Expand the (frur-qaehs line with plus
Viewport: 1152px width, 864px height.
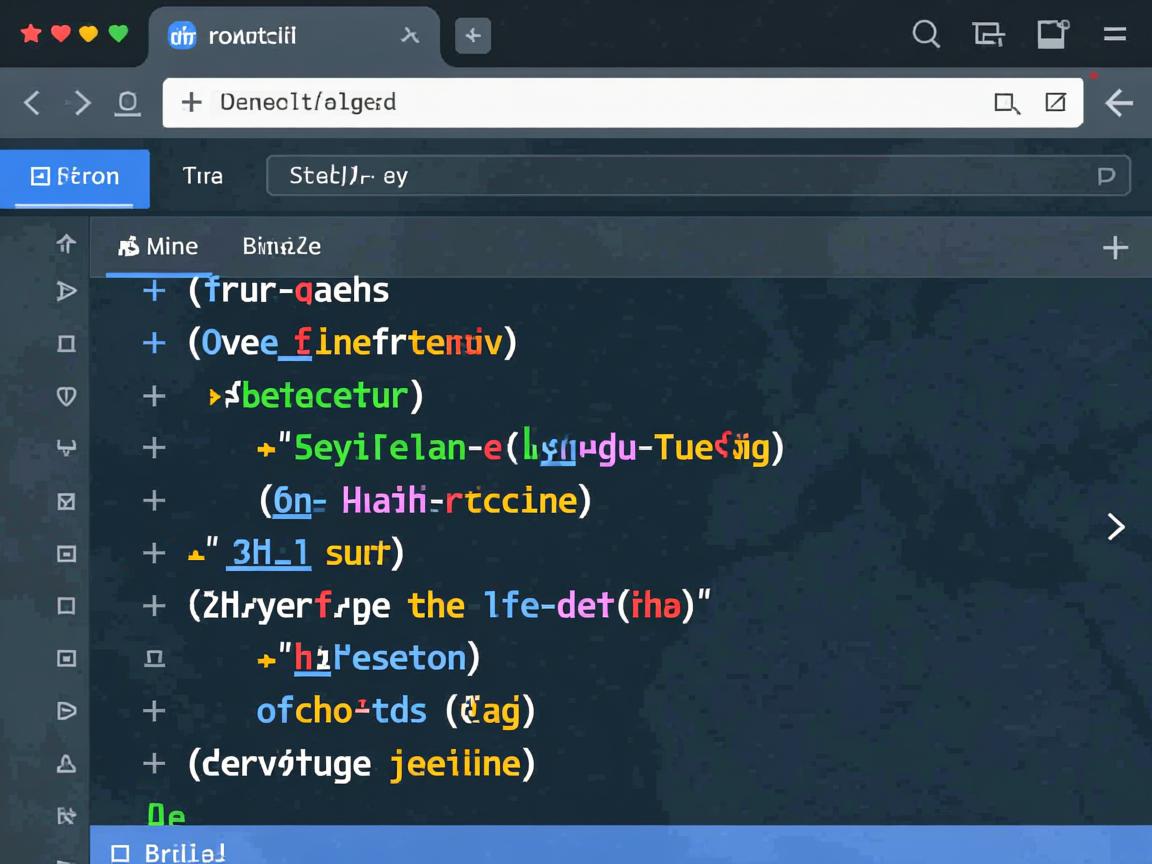(154, 291)
